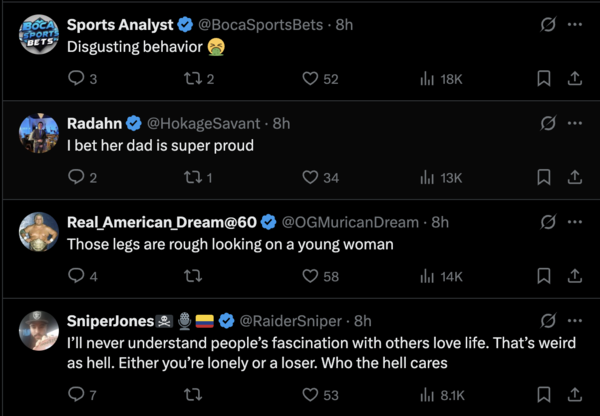Viewport: 600px width, 416px height.
Task: Bookmark the SniperJones tweet
Action: (544, 395)
